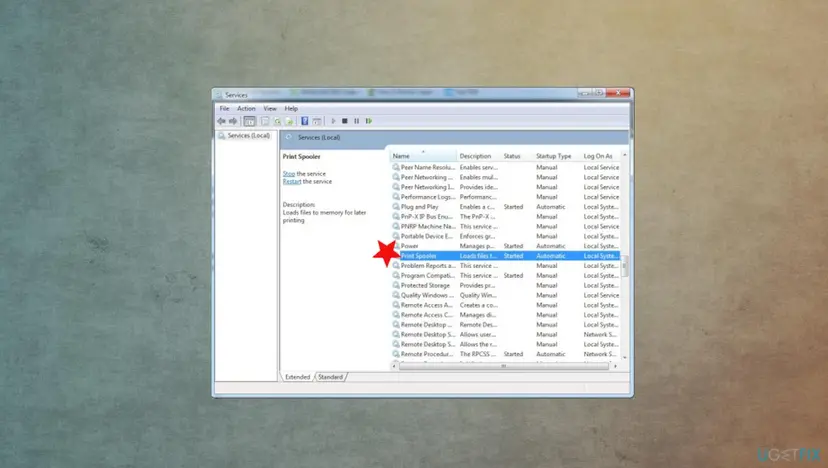Toggle the Show/Hide Console Tree toolbar icon
The width and height of the screenshot is (828, 468).
click(249, 121)
